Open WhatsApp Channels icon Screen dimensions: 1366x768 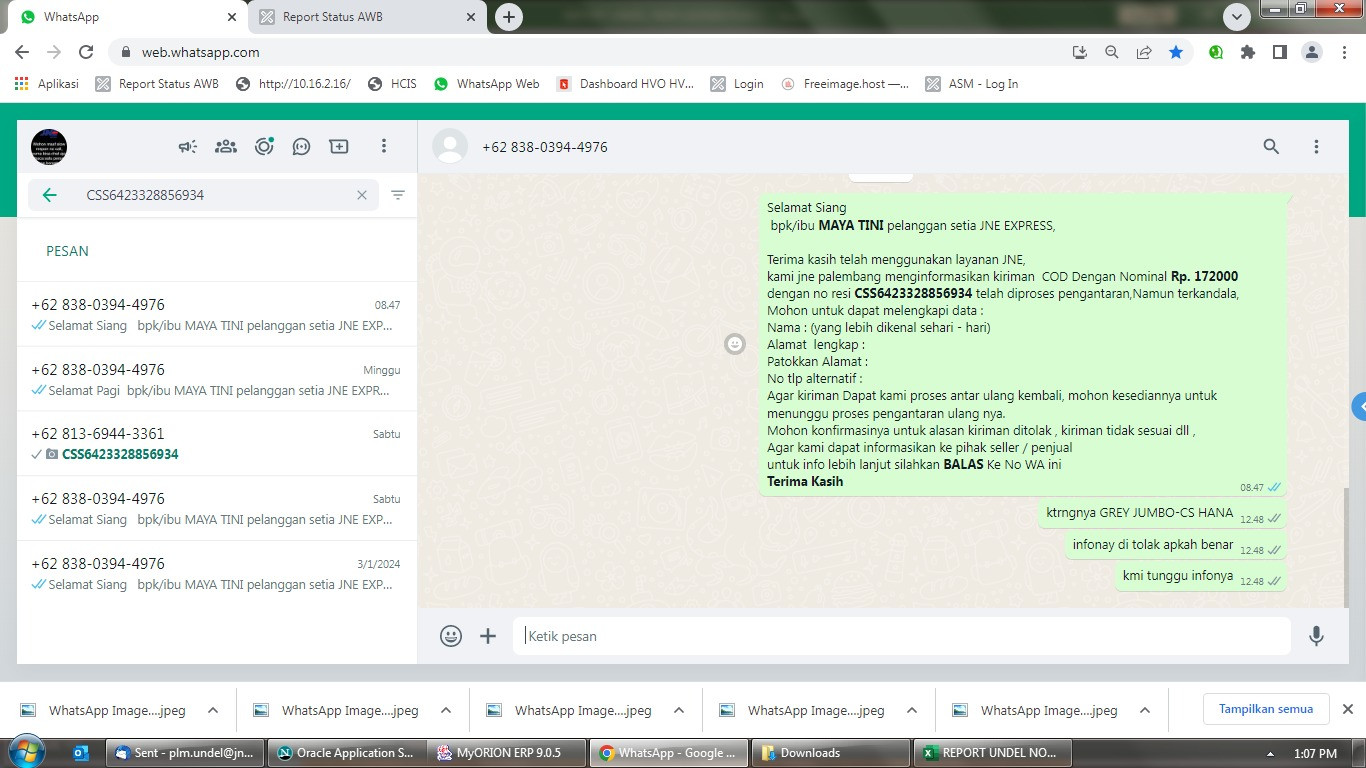pos(301,147)
